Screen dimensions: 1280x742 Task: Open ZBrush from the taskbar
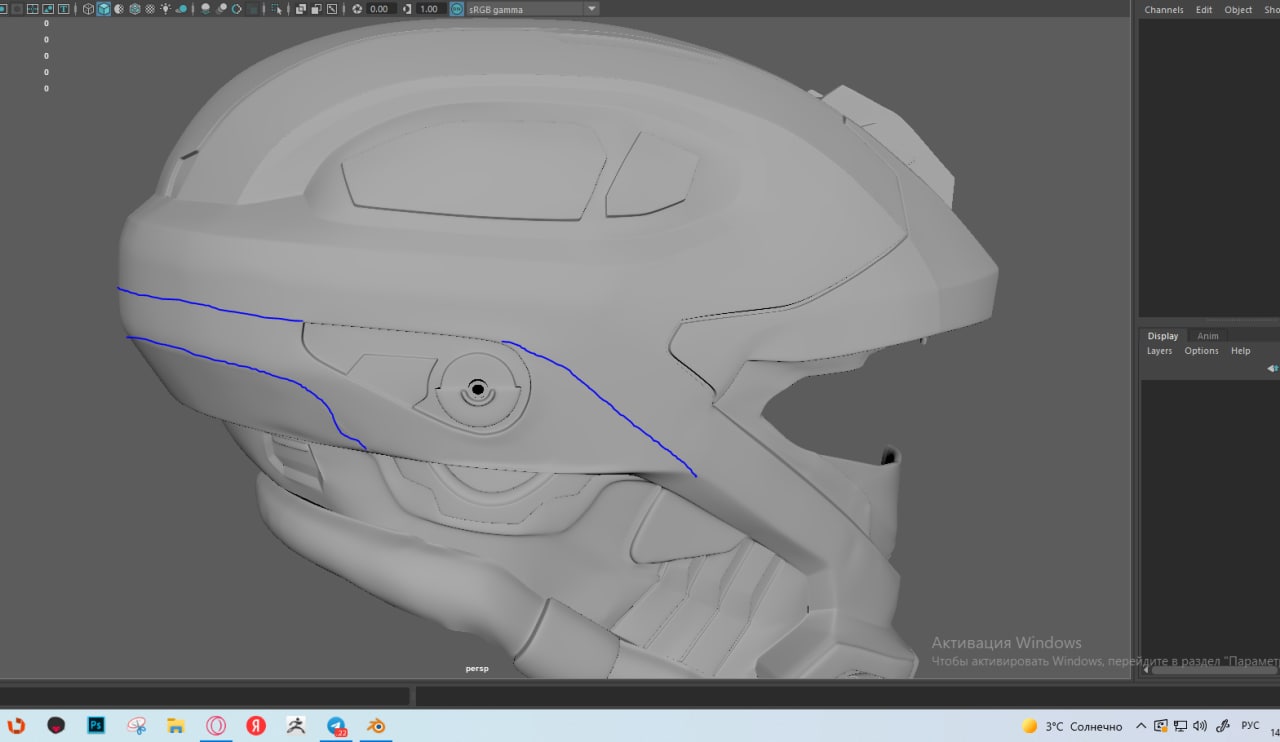point(296,726)
